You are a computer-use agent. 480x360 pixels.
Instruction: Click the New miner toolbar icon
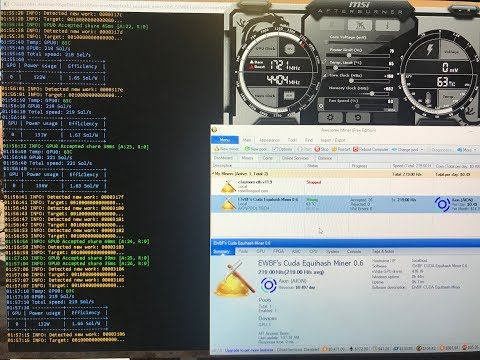[x=217, y=149]
